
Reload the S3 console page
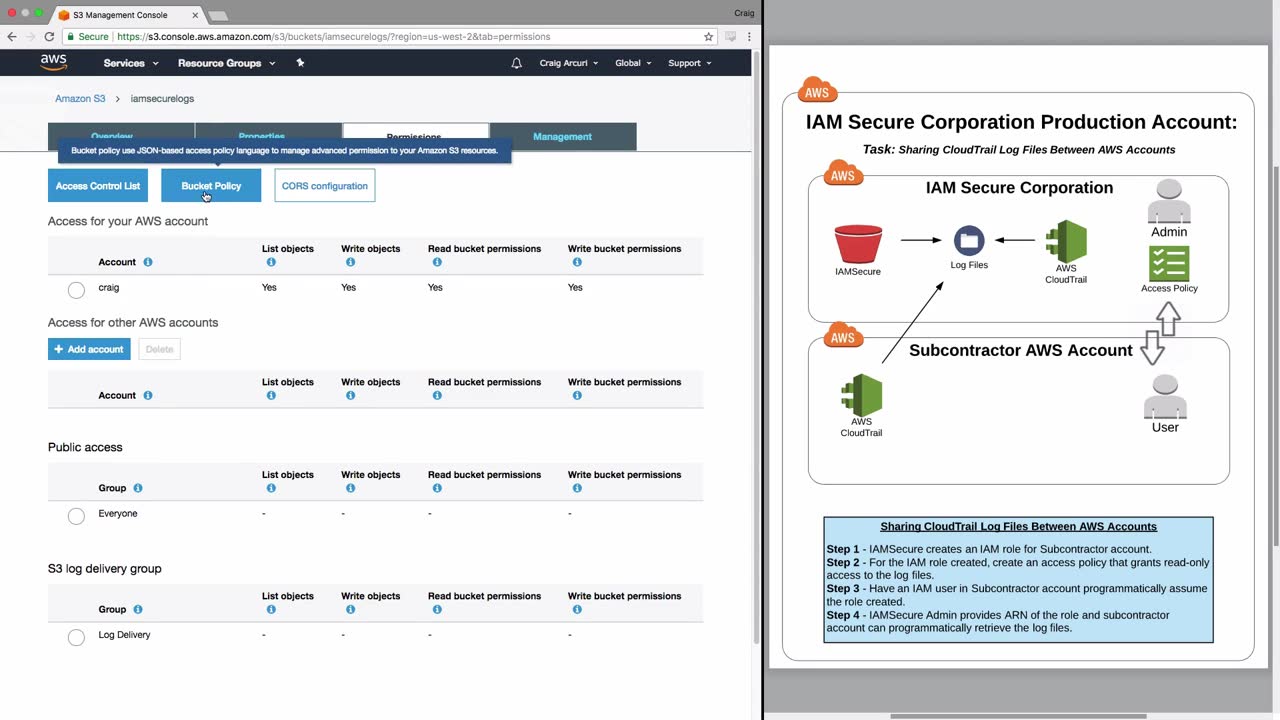(x=49, y=36)
